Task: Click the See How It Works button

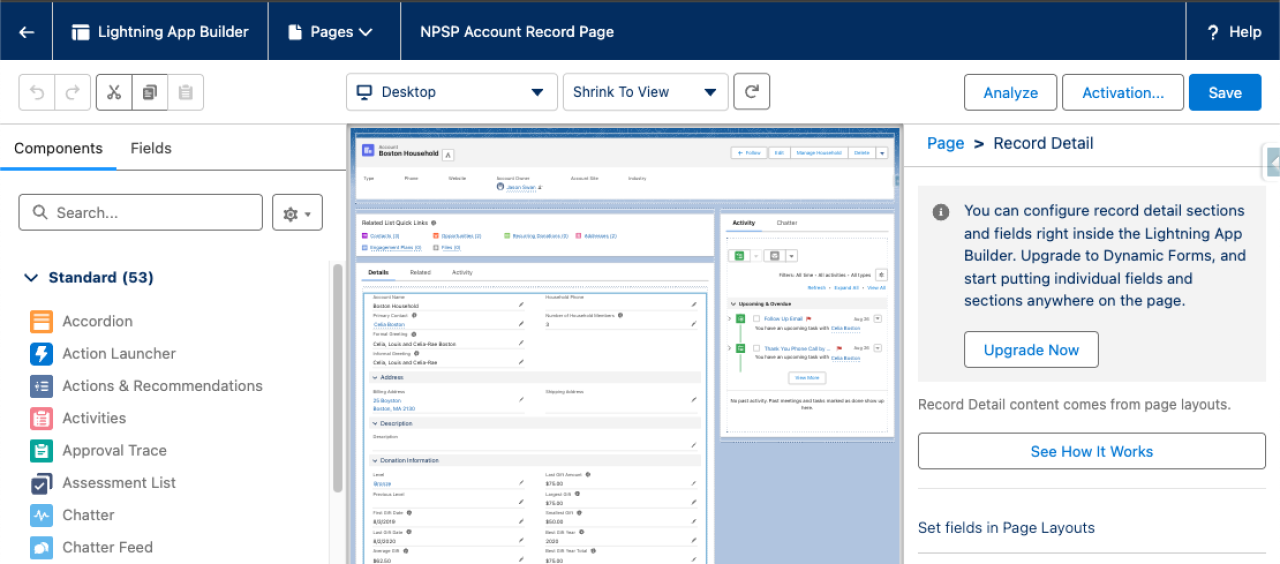Action: click(1092, 451)
